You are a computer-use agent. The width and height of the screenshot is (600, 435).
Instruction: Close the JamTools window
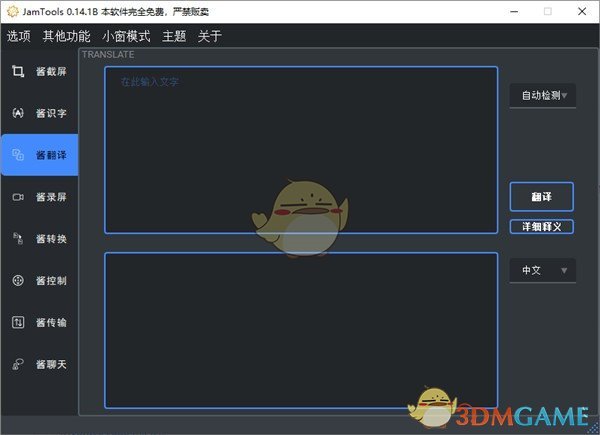point(582,11)
